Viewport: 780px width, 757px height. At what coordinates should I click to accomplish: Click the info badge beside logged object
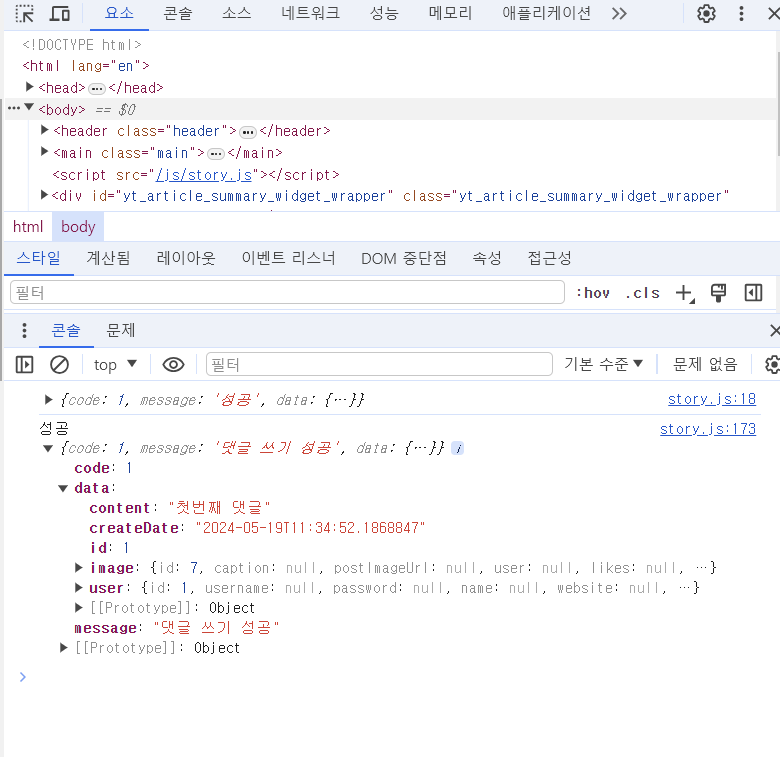[x=458, y=449]
